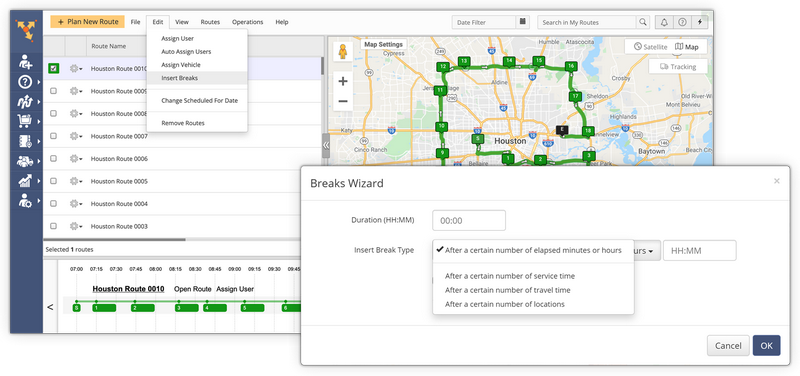Open gear dropdown for Houston Route 0008

[x=76, y=113]
